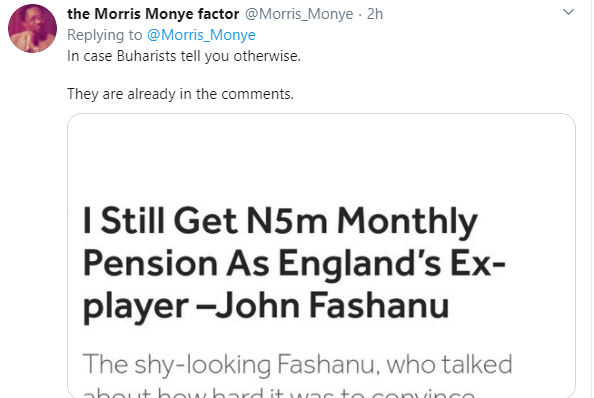This screenshot has height=398, width=594.
Task: Select the 'Replying to' label
Action: (x=105, y=35)
